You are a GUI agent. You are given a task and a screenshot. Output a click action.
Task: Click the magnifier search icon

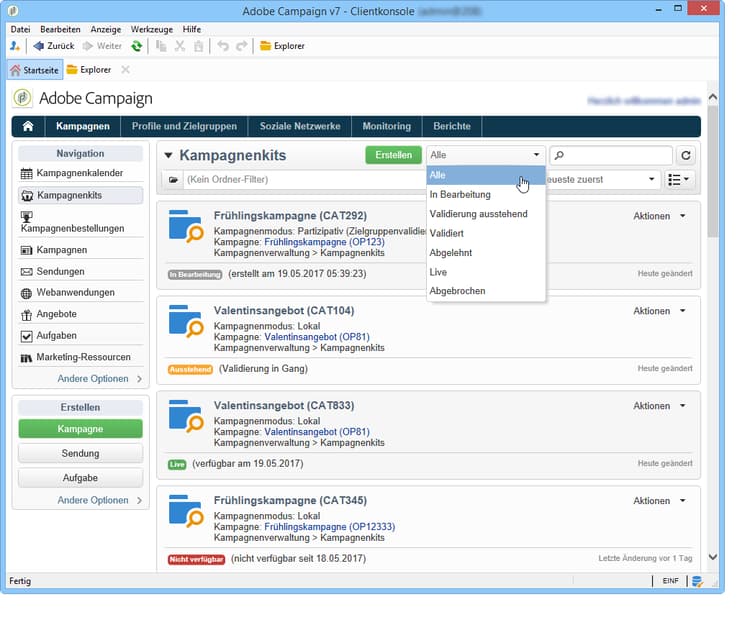(559, 155)
